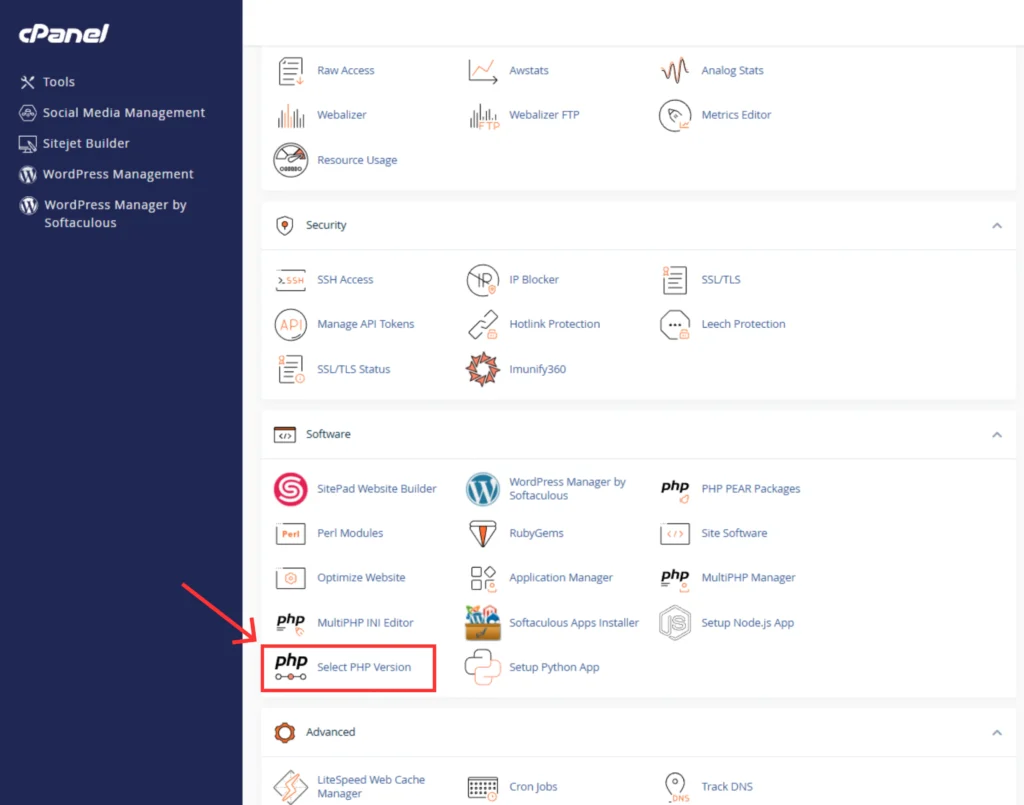Image resolution: width=1024 pixels, height=805 pixels.
Task: Click the Software code-window header icon
Action: [284, 435]
